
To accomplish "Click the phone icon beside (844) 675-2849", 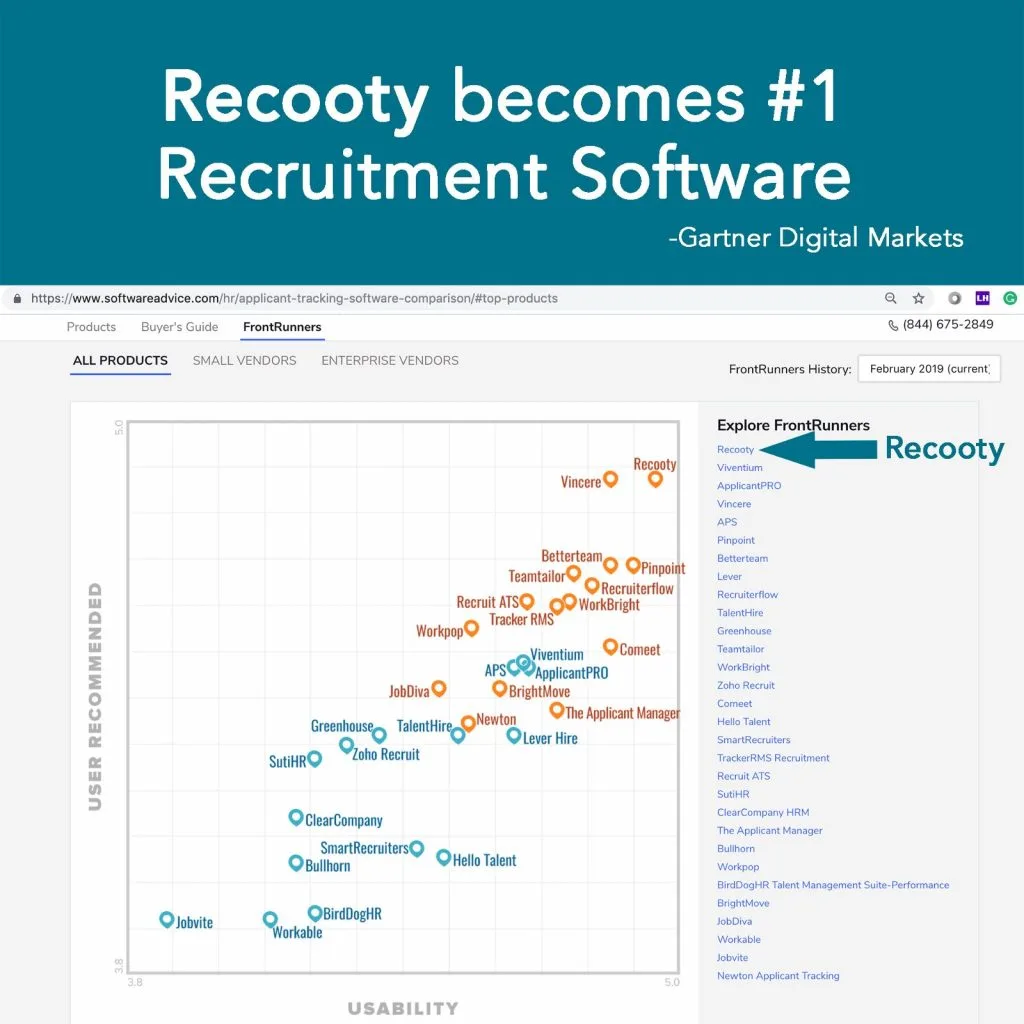I will tap(893, 325).
